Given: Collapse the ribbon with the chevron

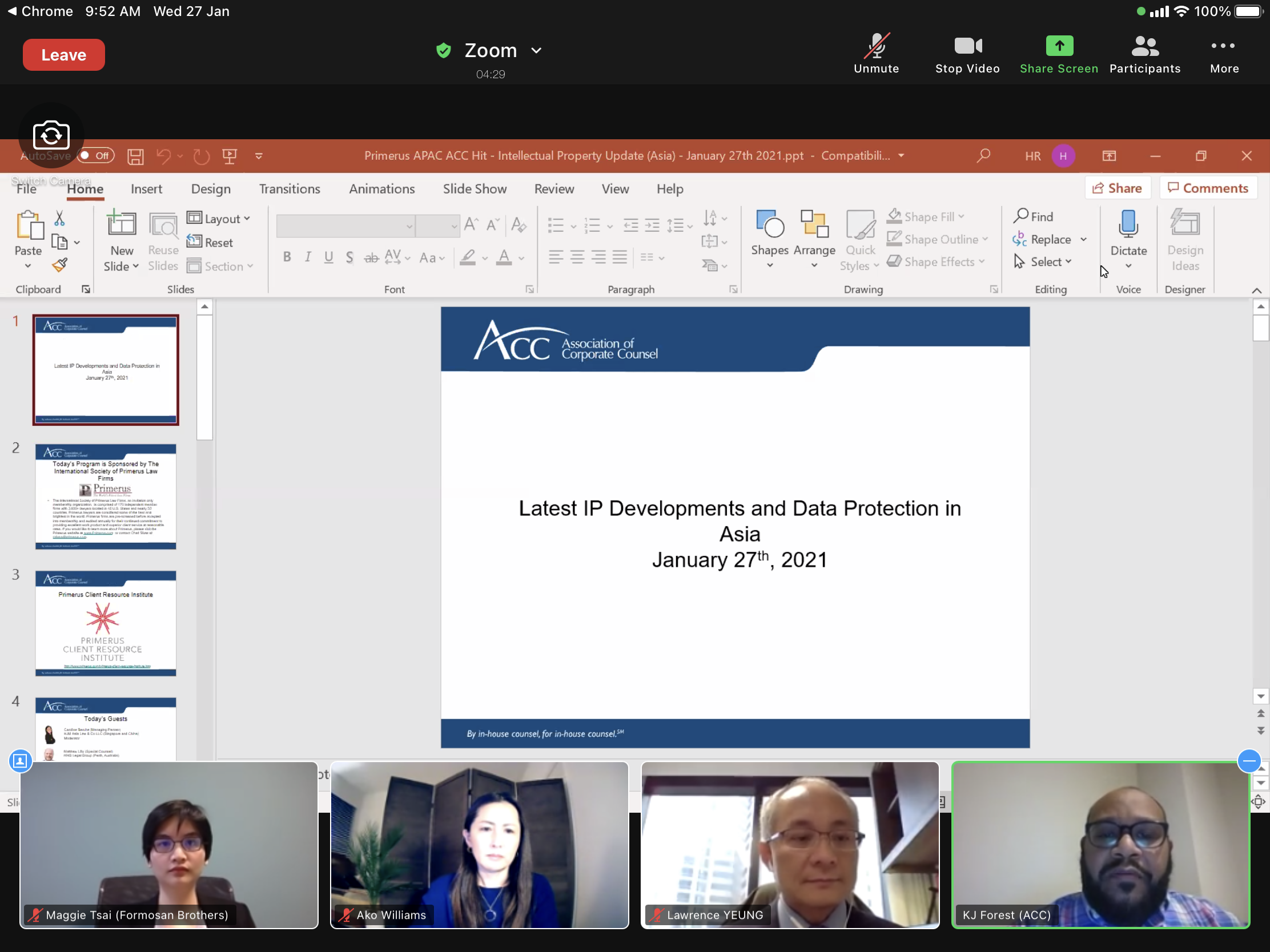Looking at the screenshot, I should (1256, 291).
